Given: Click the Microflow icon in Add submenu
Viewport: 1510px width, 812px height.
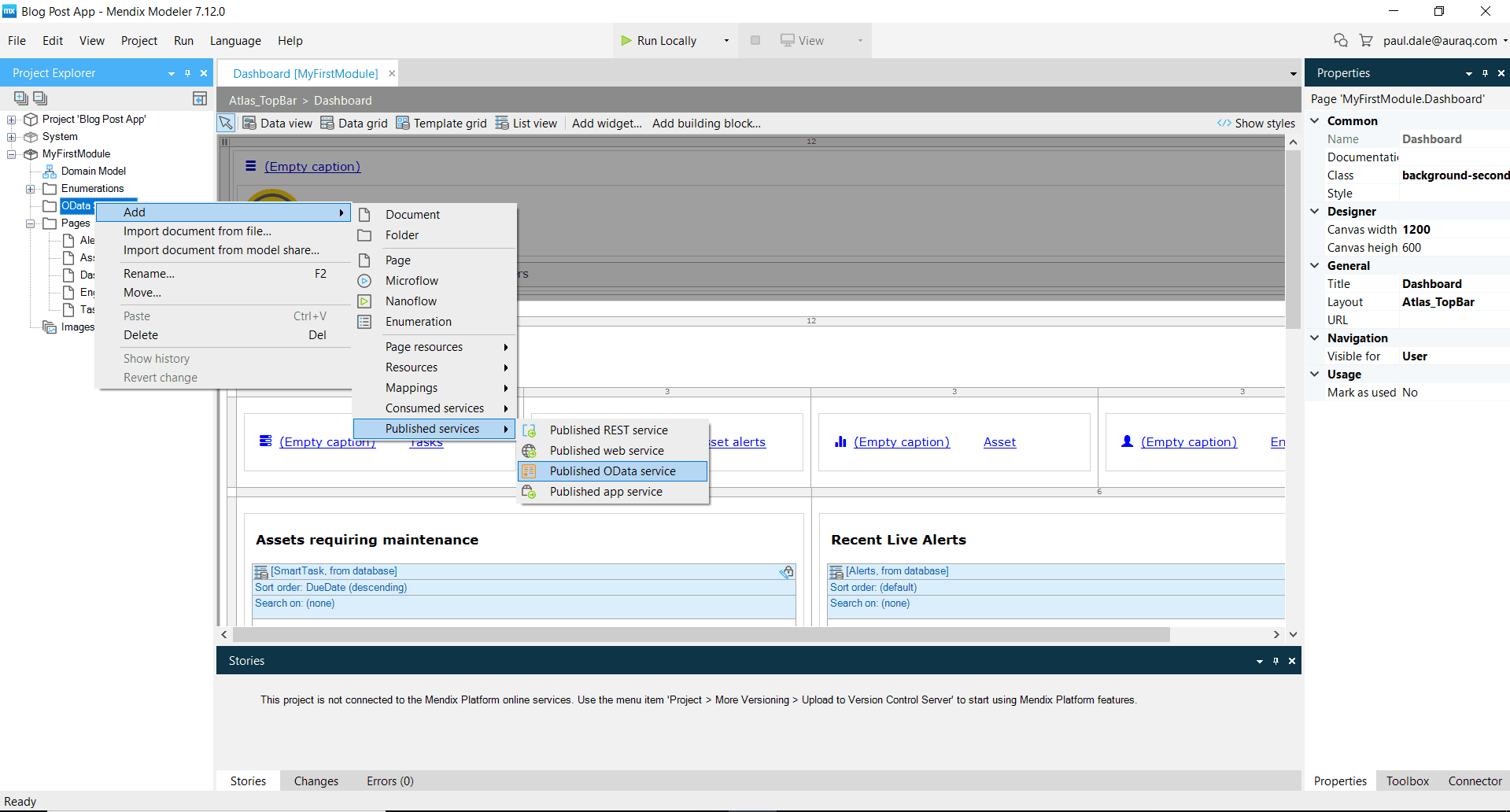Looking at the screenshot, I should [x=364, y=281].
